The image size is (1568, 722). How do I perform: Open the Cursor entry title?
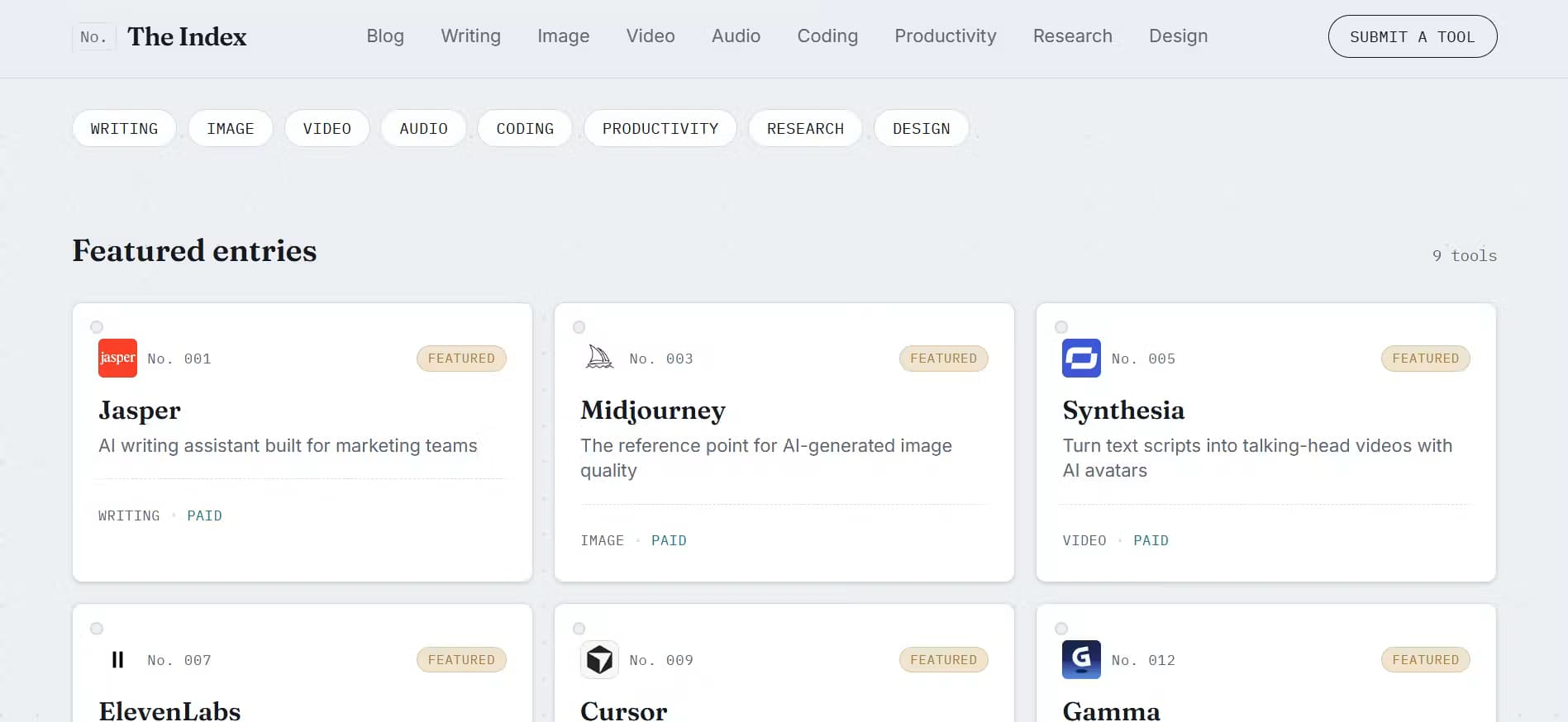tap(623, 710)
